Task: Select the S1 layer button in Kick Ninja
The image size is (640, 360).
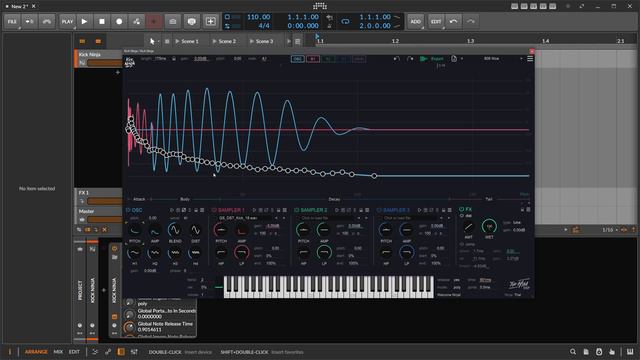Action: pos(313,59)
